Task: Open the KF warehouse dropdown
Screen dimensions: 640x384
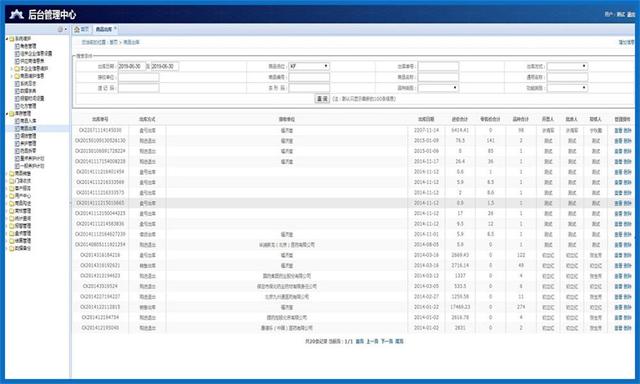Action: coord(309,66)
